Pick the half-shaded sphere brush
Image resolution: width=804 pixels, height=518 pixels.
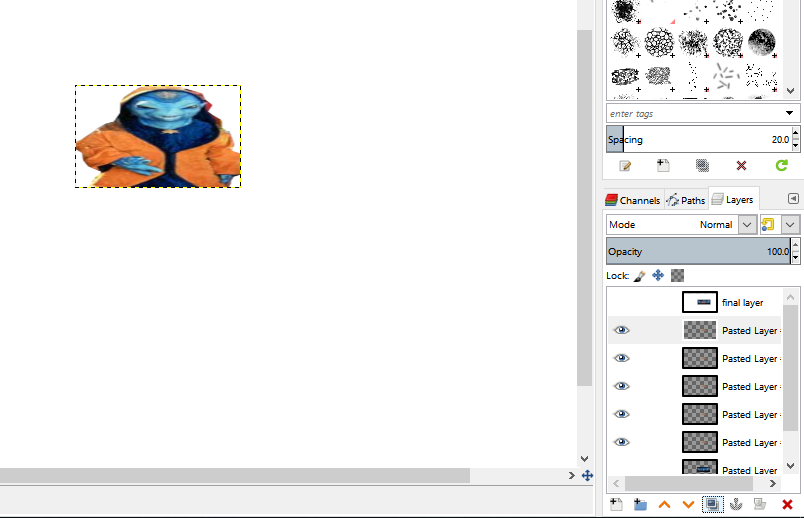761,42
